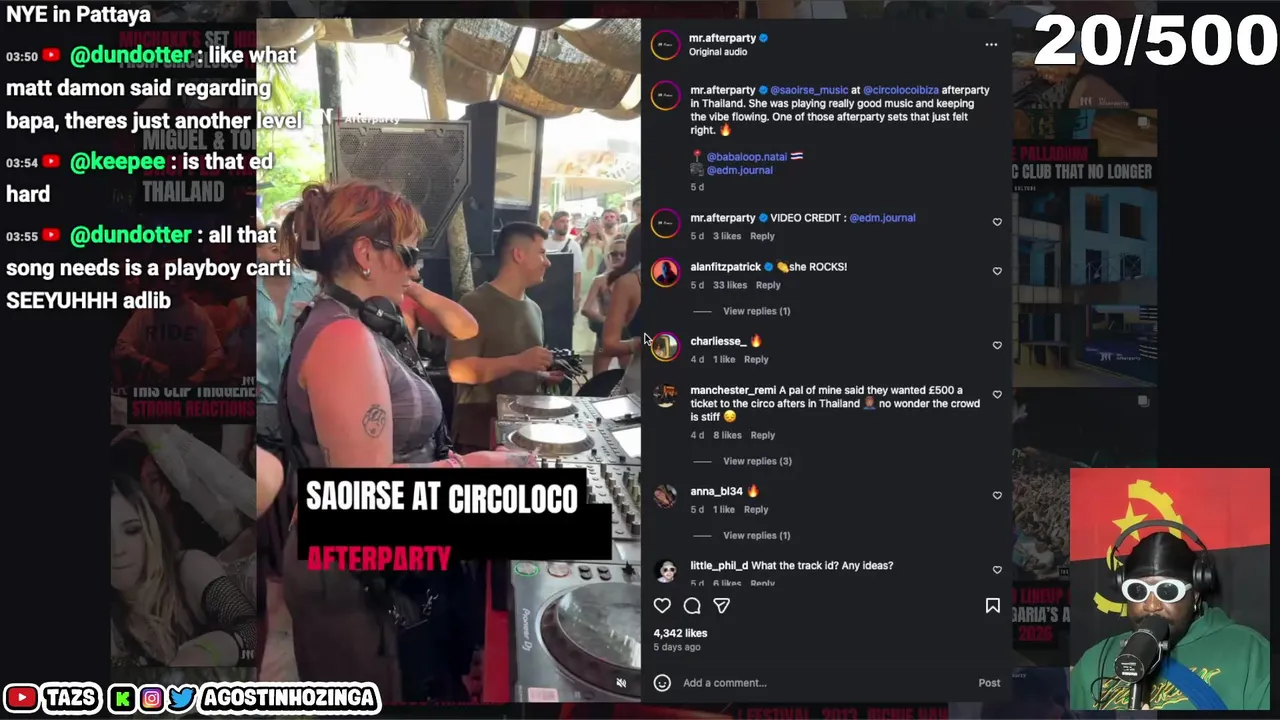Open comments via speech bubble icon
This screenshot has width=1280, height=720.
(x=692, y=605)
